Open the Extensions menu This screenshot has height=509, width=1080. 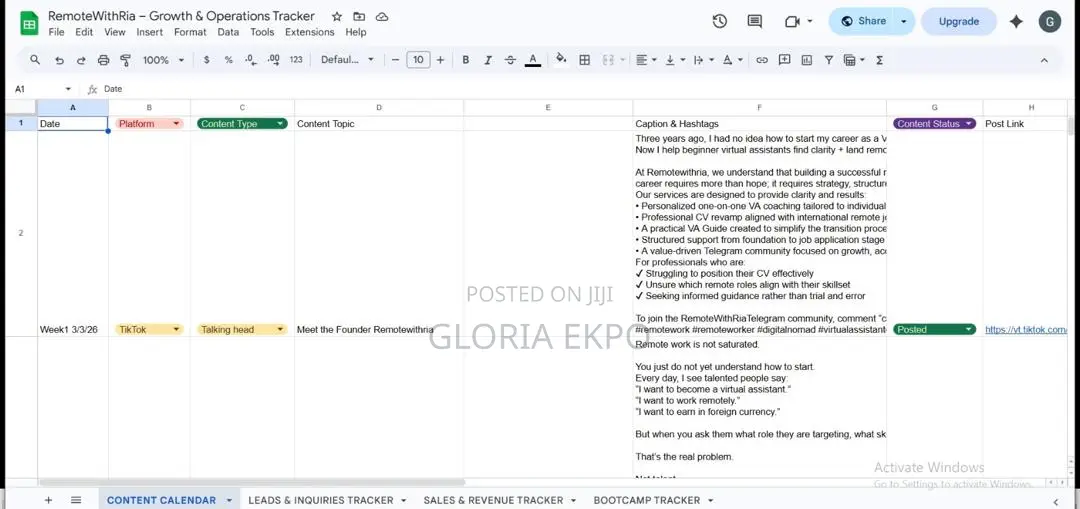point(311,32)
